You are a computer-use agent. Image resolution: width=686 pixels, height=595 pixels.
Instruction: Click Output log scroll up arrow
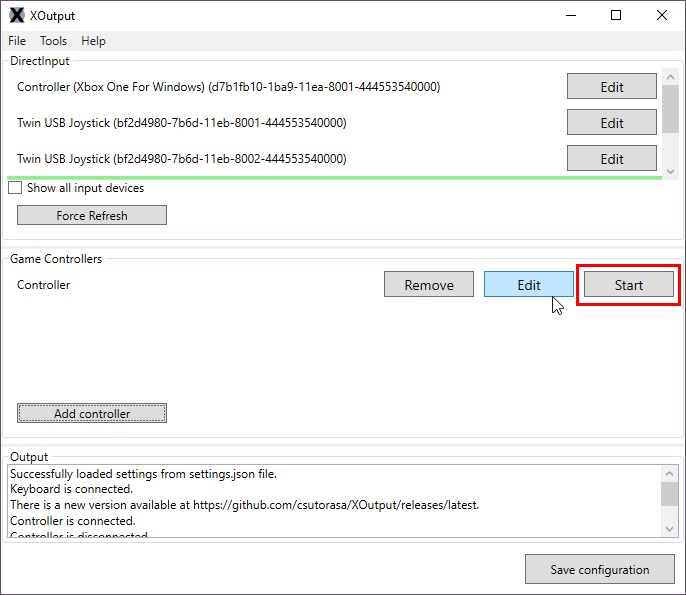click(669, 473)
